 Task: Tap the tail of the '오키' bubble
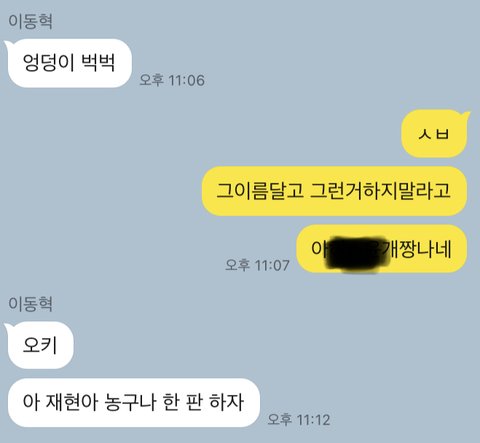click(8, 327)
